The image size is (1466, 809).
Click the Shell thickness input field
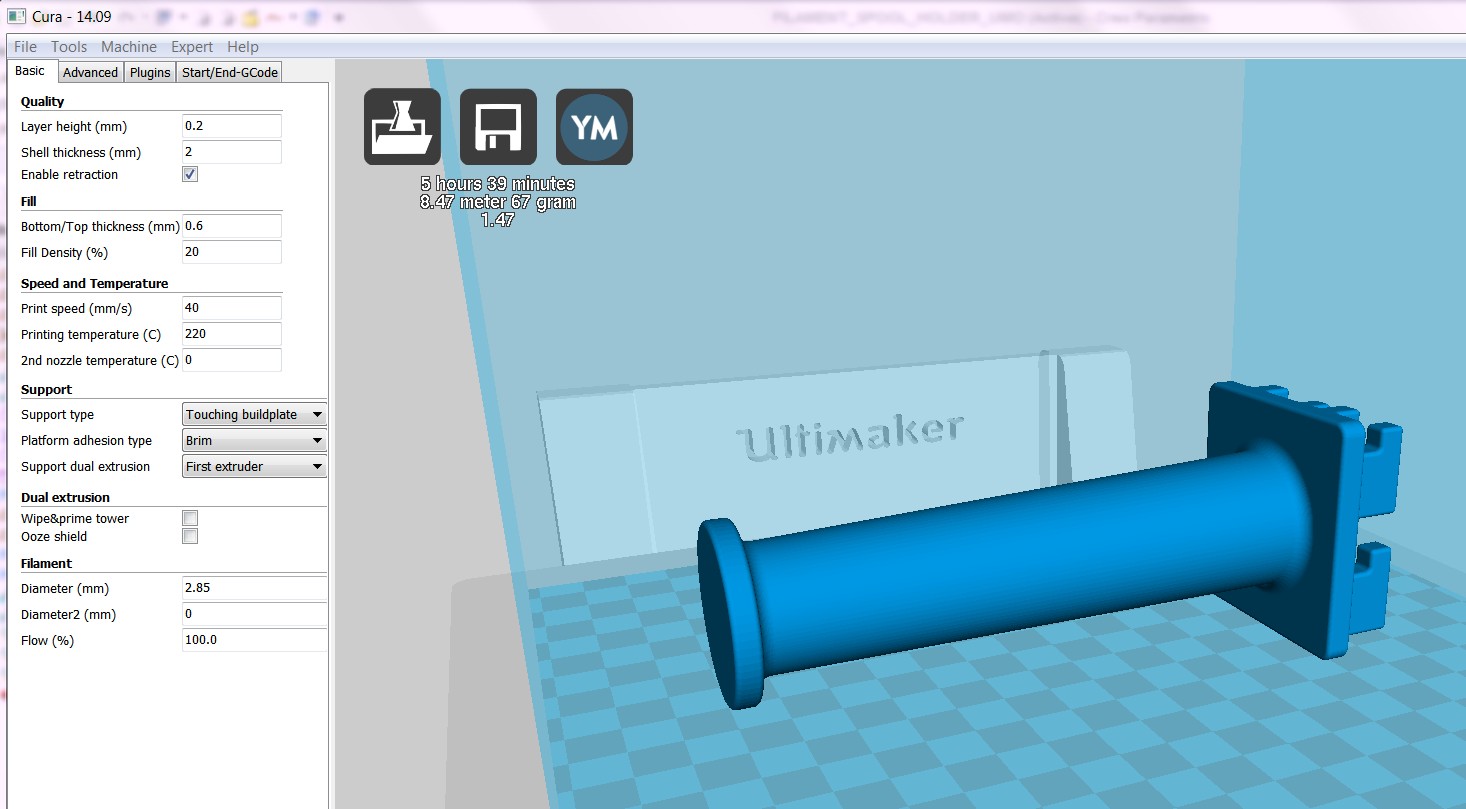232,152
